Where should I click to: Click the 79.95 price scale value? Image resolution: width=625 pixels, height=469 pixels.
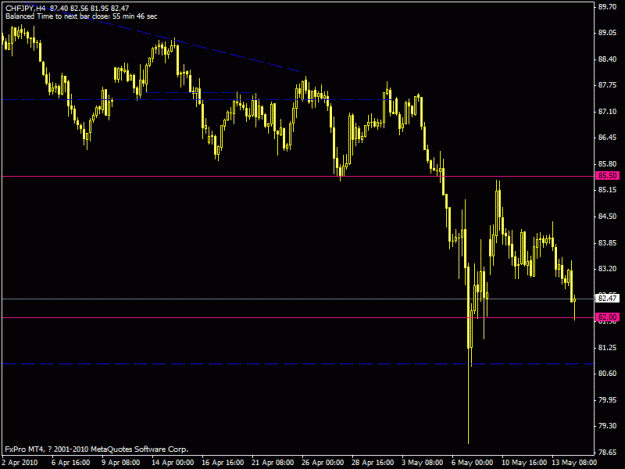(607, 400)
